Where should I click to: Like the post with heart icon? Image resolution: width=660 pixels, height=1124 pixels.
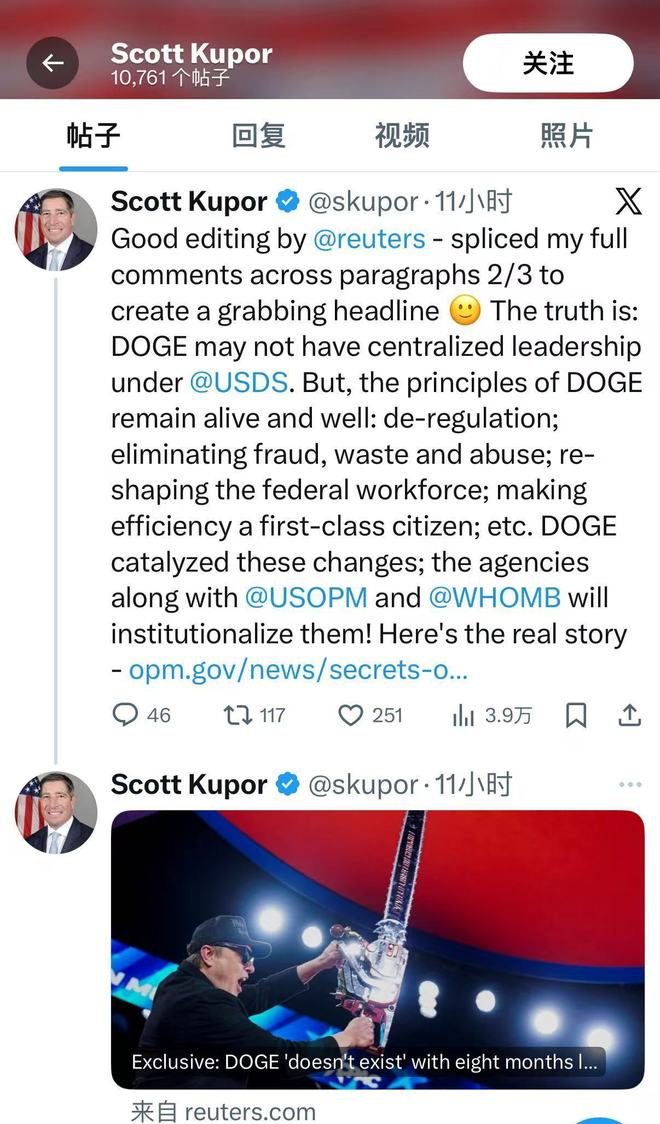click(x=350, y=715)
